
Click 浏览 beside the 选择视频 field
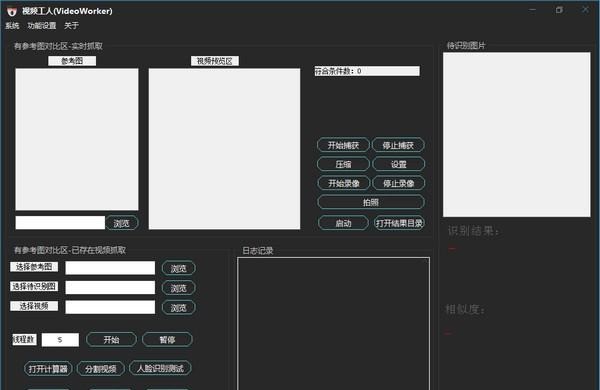(179, 308)
